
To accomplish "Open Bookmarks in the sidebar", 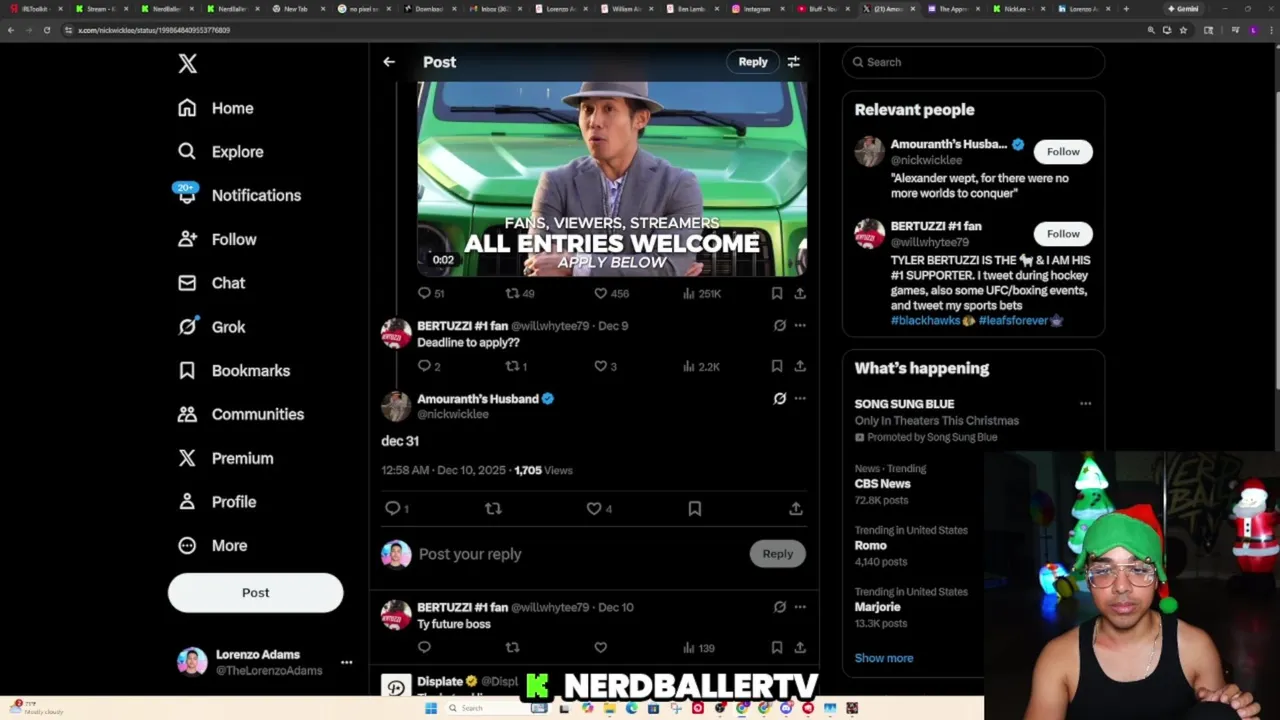I will (x=234, y=370).
